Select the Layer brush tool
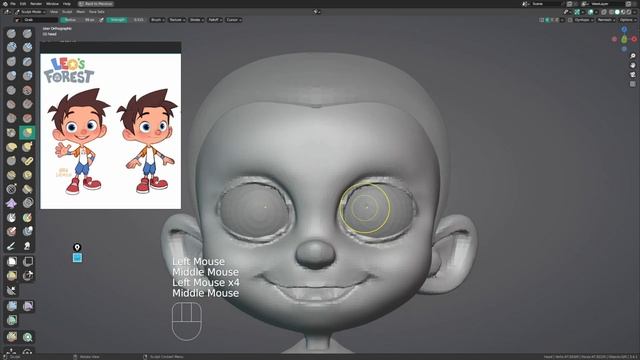Image resolution: width=640 pixels, height=360 pixels. pyautogui.click(x=27, y=62)
